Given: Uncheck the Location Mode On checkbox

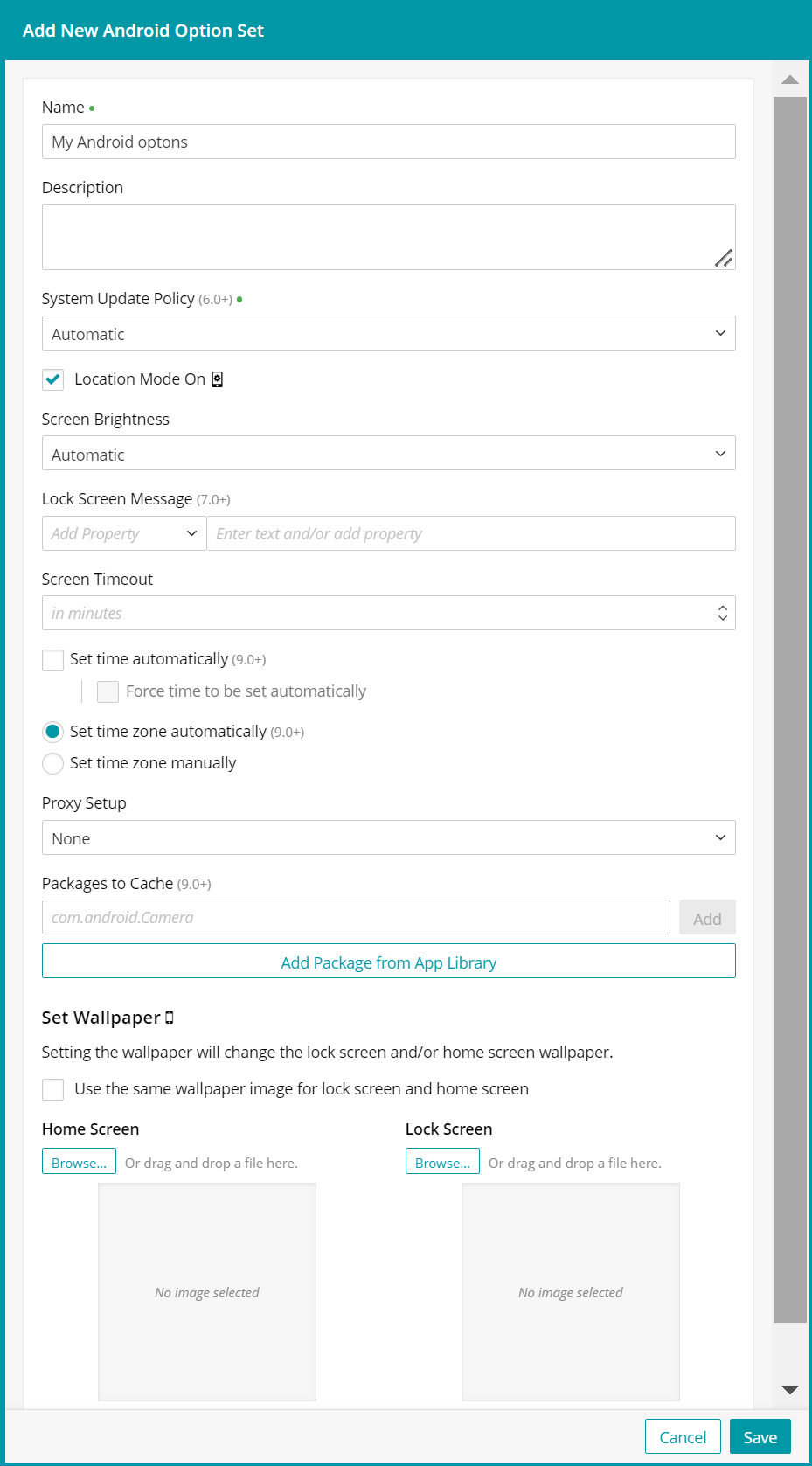Looking at the screenshot, I should pos(53,379).
